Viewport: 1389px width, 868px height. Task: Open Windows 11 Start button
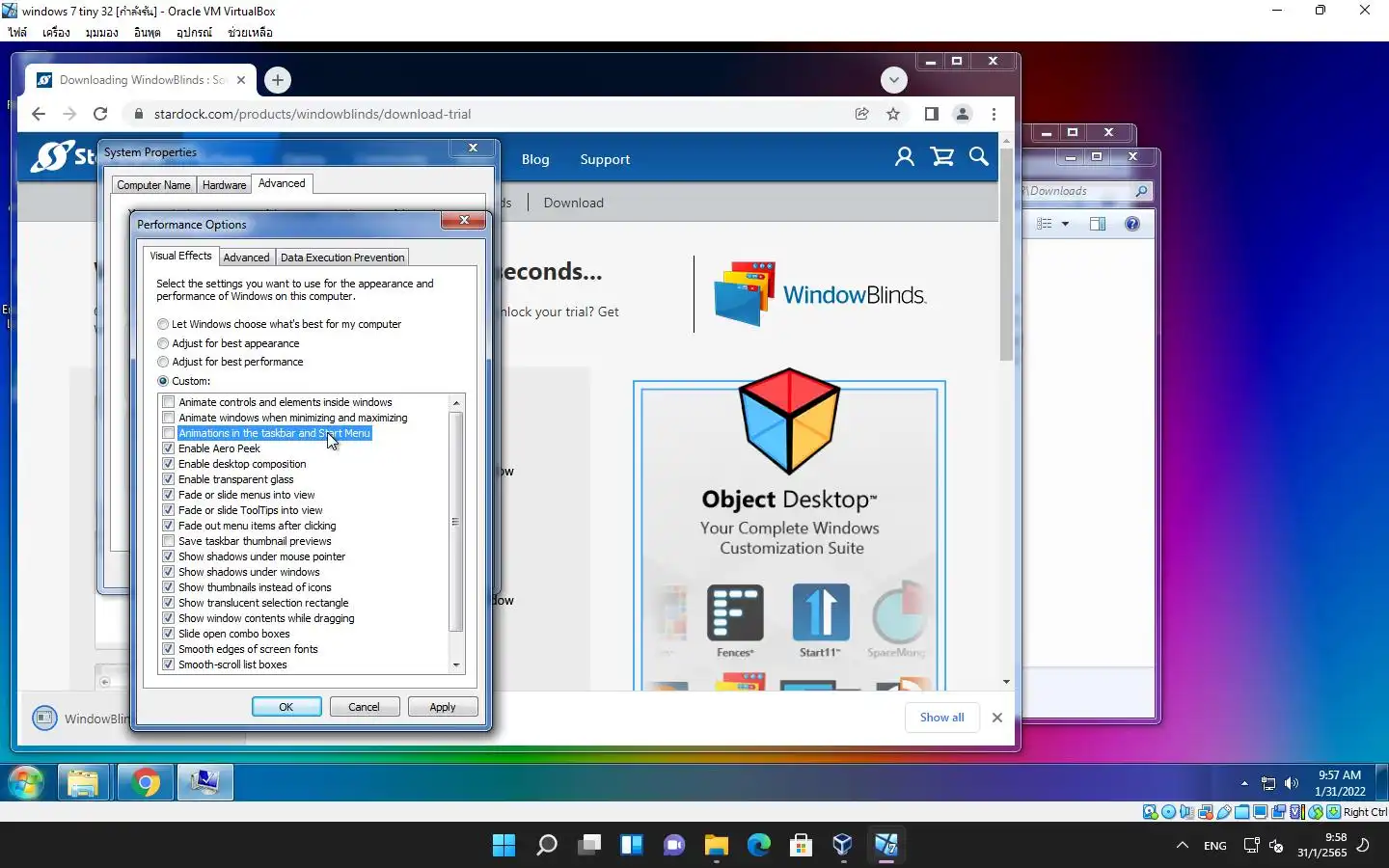coord(504,846)
